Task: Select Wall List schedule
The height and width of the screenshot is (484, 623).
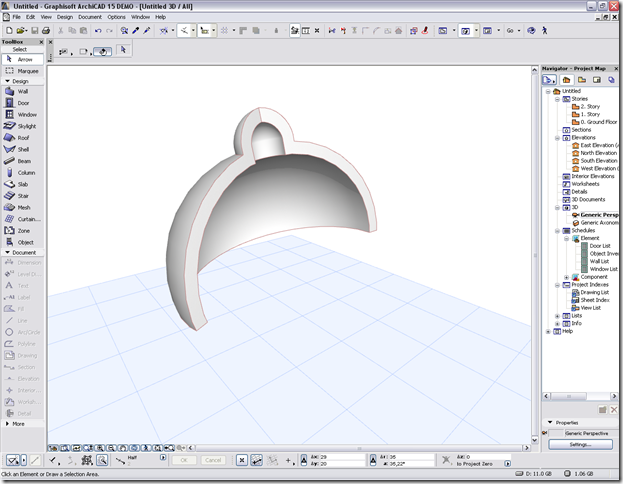Action: pos(599,261)
